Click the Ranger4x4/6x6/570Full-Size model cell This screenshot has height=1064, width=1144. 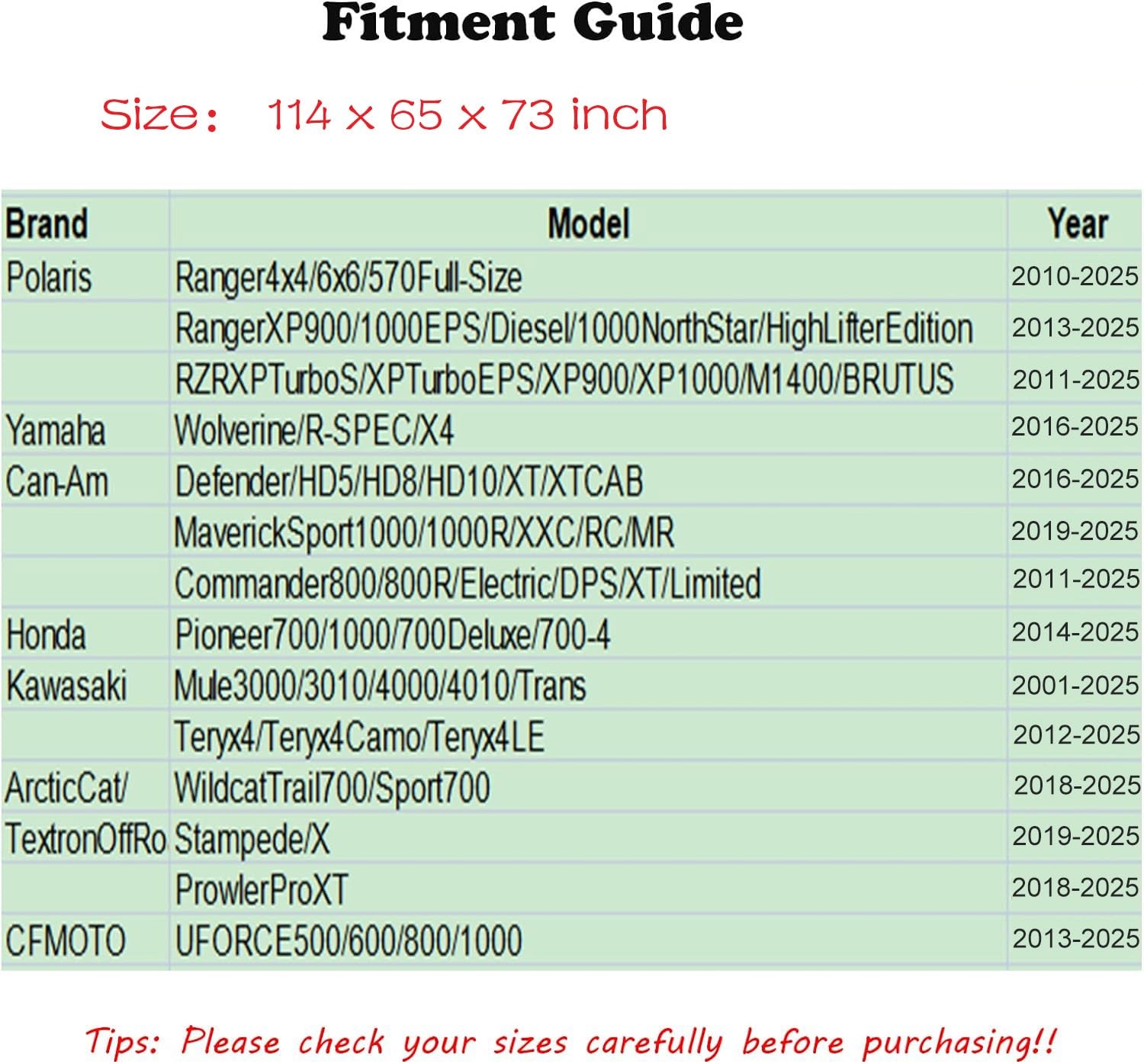point(349,277)
